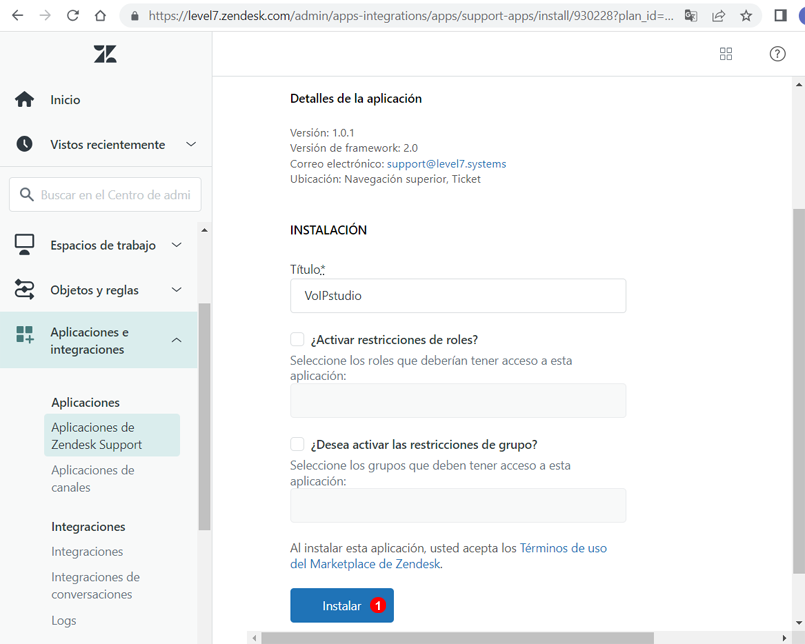Expand Objetos y reglas chevron
The height and width of the screenshot is (644, 805).
[177, 290]
